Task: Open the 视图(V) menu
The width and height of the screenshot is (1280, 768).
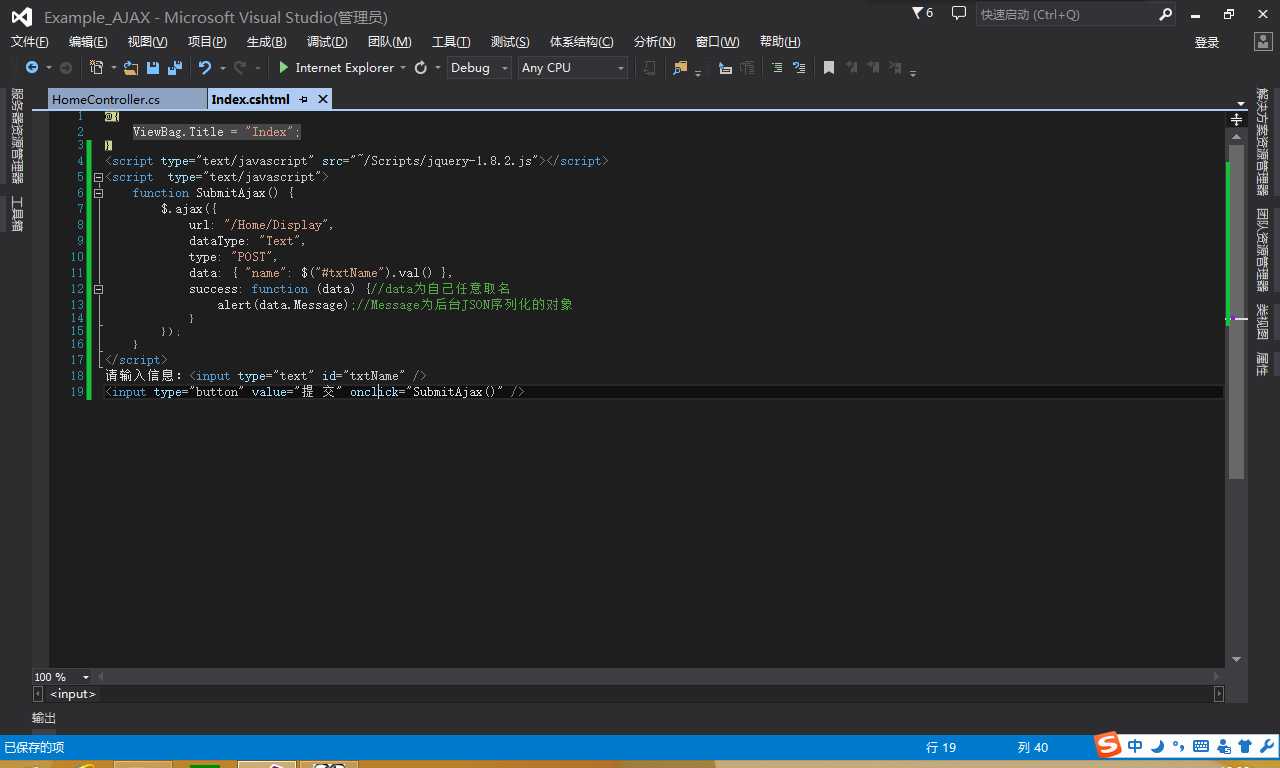Action: pyautogui.click(x=147, y=41)
